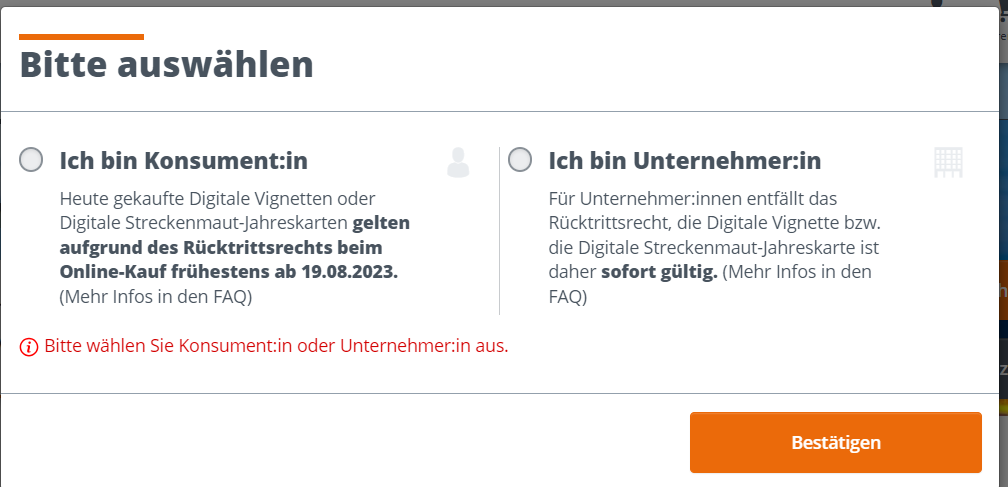Select the "Ich bin Konsument:in" radio button

tap(31, 160)
